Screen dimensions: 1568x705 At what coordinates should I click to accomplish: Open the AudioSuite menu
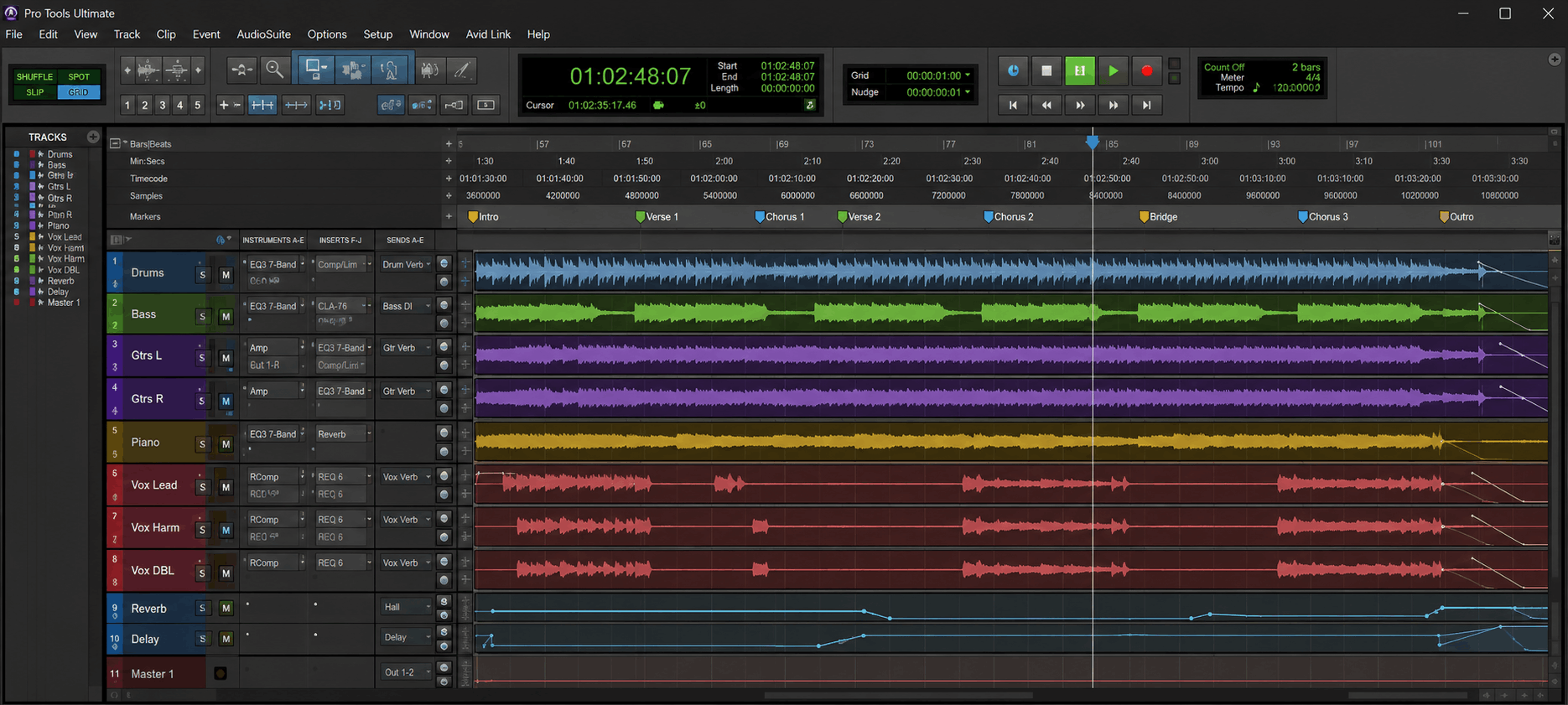coord(263,34)
